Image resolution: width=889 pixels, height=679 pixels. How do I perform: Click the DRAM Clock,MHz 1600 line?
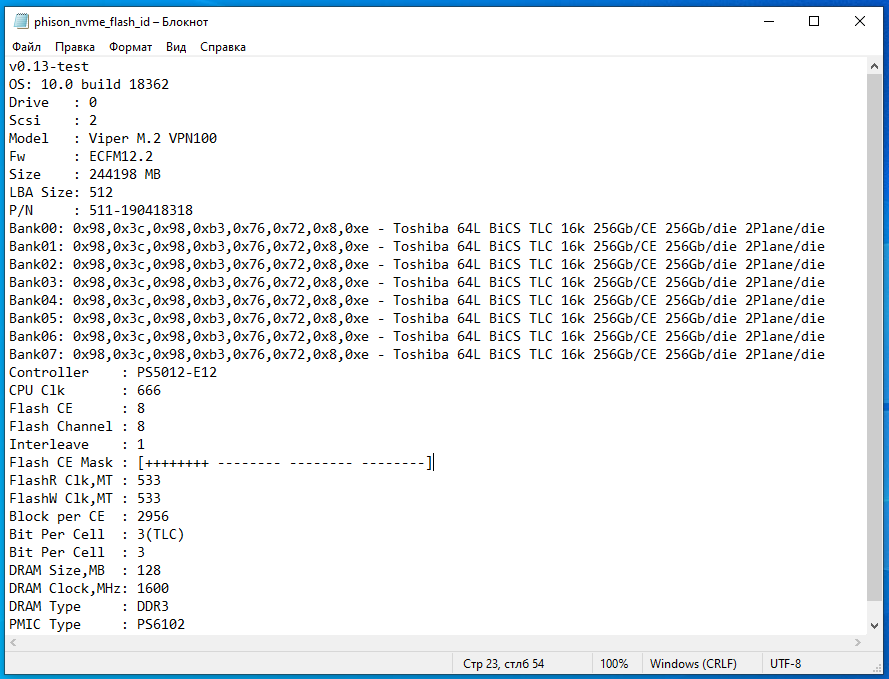(89, 588)
